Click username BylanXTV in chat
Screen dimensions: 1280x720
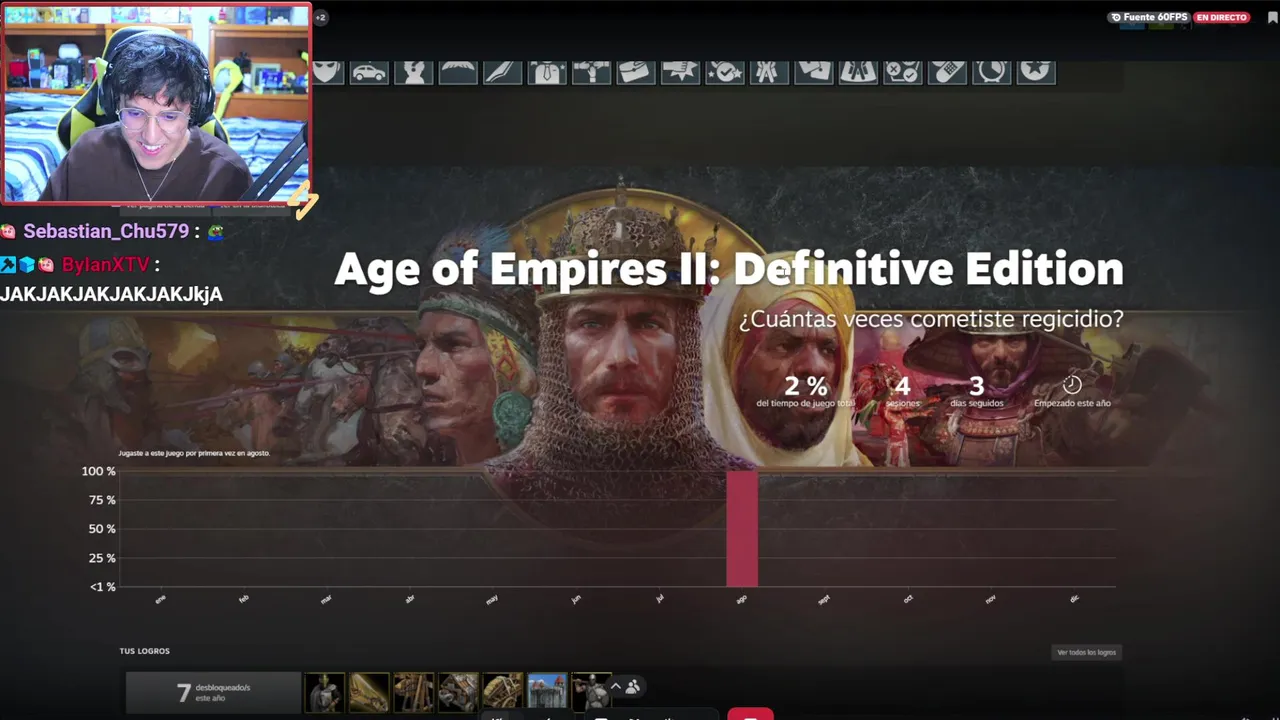[x=106, y=265]
